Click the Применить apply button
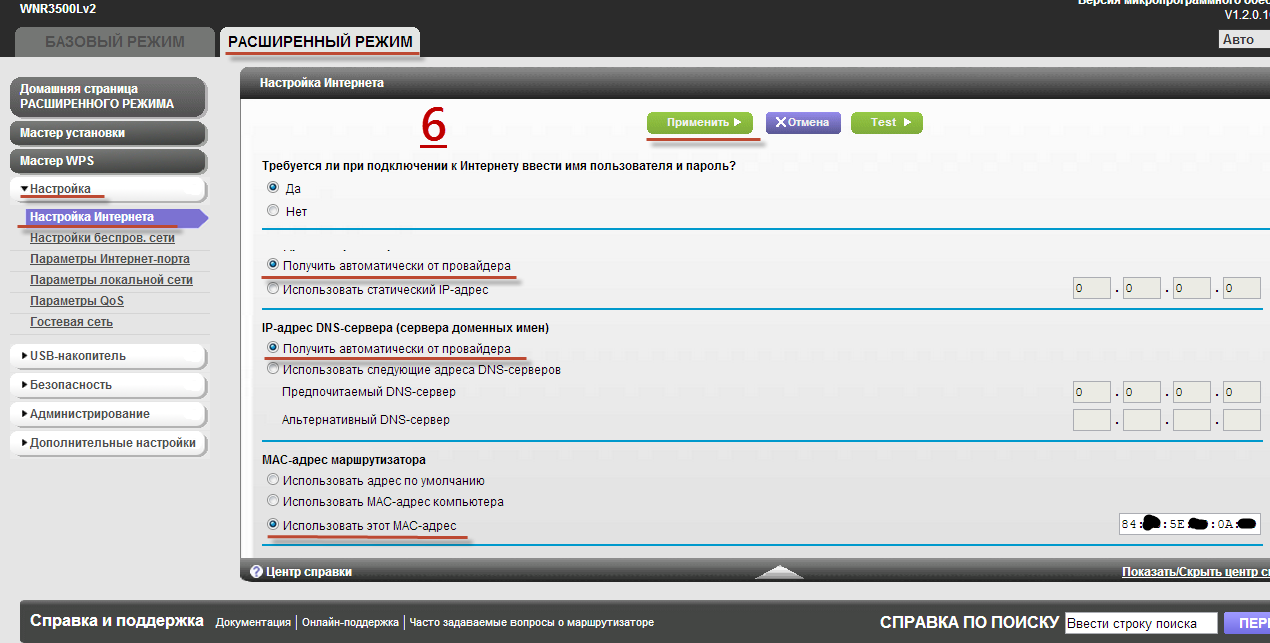The width and height of the screenshot is (1270, 643). (x=699, y=122)
